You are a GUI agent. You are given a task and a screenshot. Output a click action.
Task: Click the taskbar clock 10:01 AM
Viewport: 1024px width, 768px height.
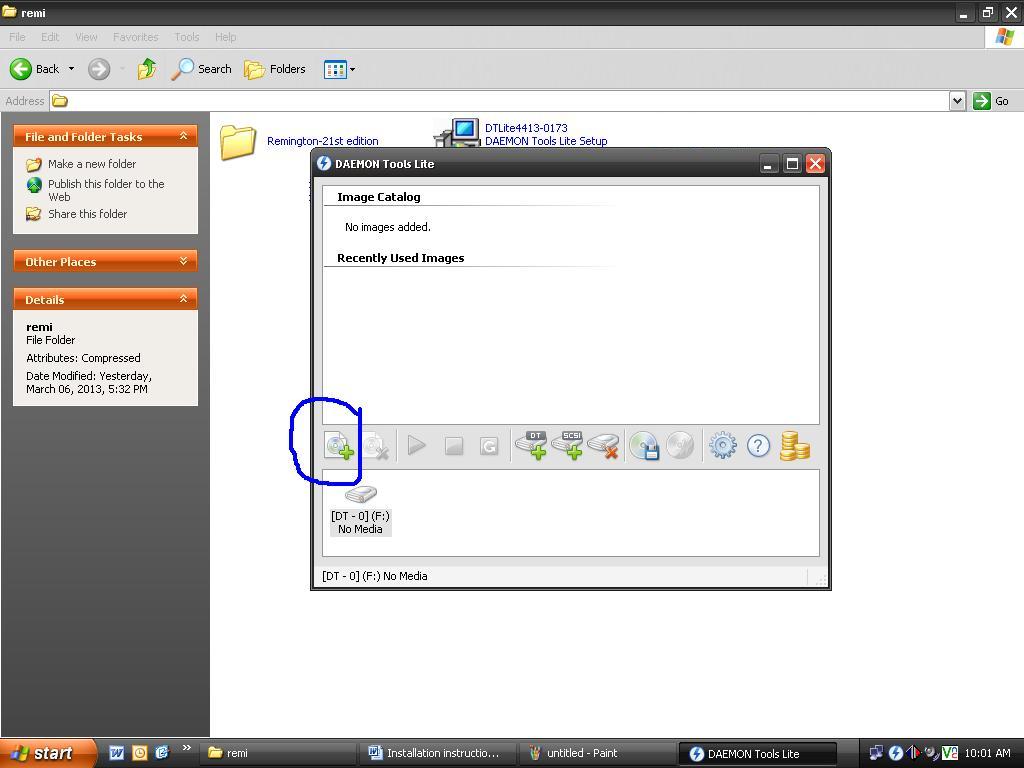click(987, 753)
